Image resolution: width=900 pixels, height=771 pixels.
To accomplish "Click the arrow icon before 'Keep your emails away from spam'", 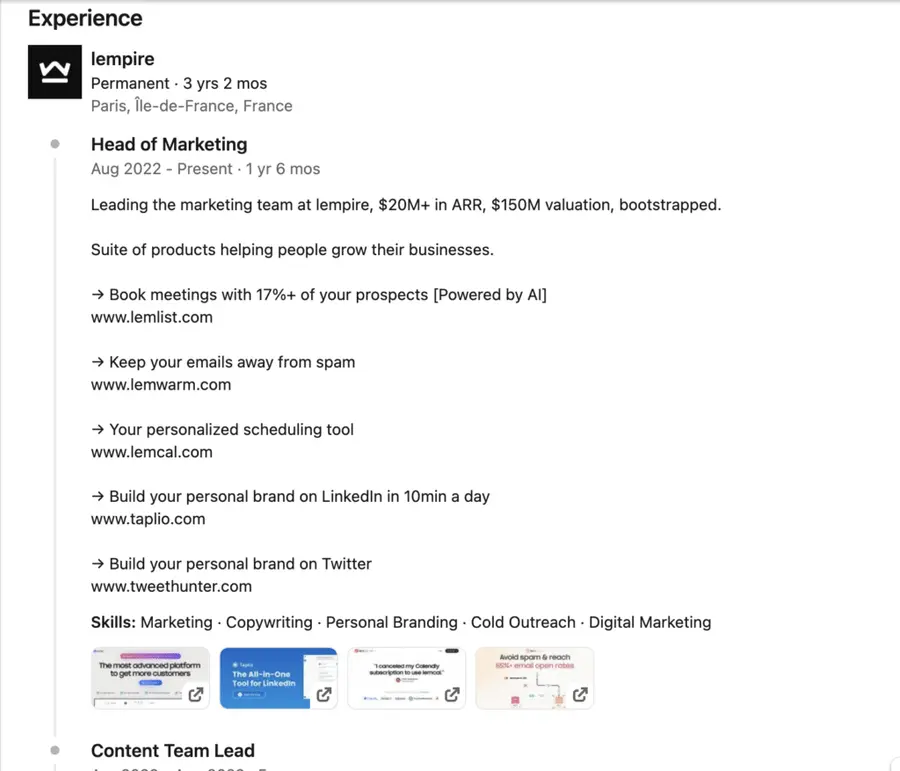I will (97, 362).
